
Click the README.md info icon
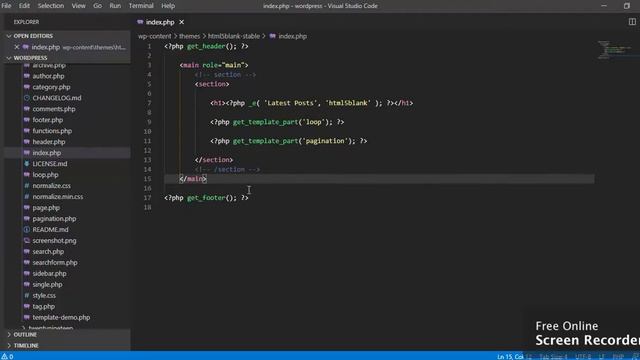tap(27, 229)
